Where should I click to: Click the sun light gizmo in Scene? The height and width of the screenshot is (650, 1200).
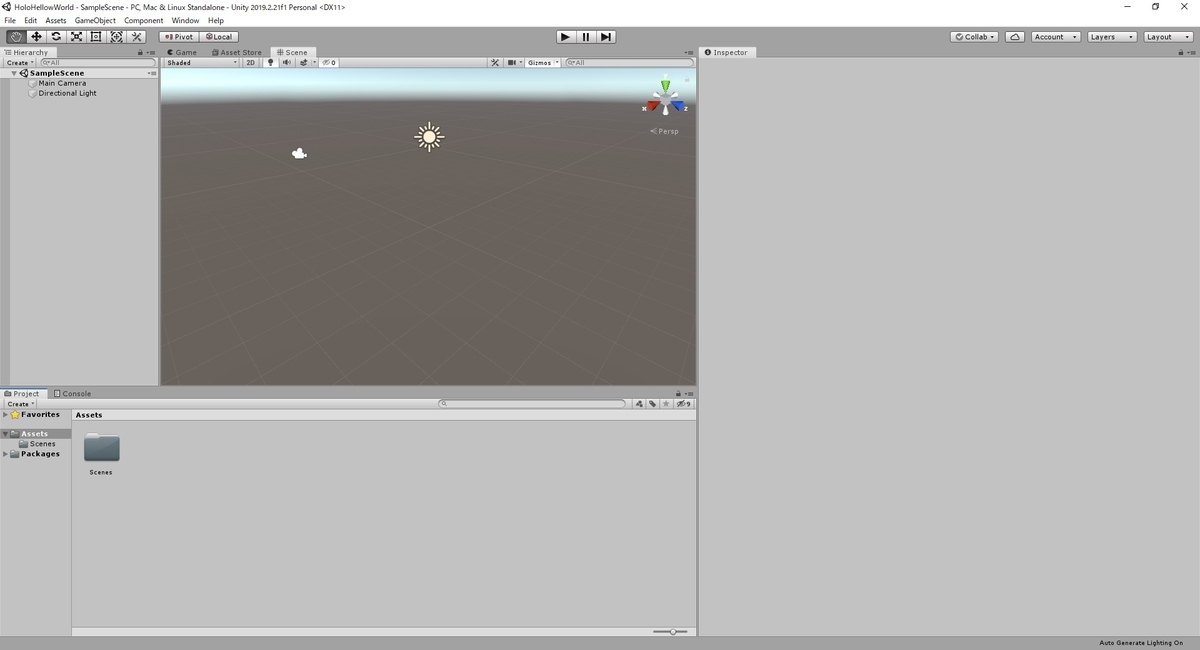[429, 137]
